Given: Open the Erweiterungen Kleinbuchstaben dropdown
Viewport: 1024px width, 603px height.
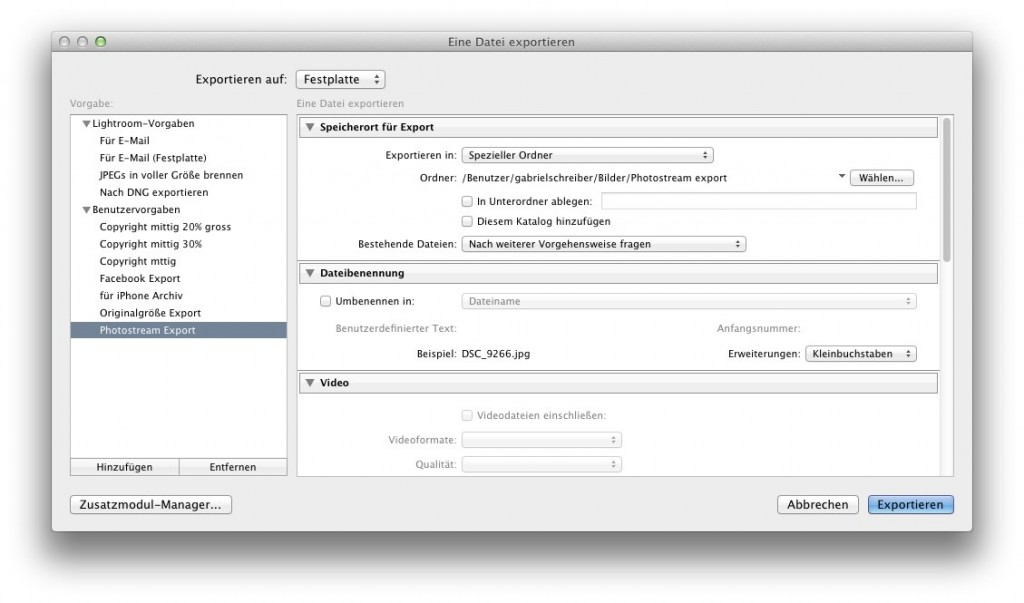Looking at the screenshot, I should point(861,353).
